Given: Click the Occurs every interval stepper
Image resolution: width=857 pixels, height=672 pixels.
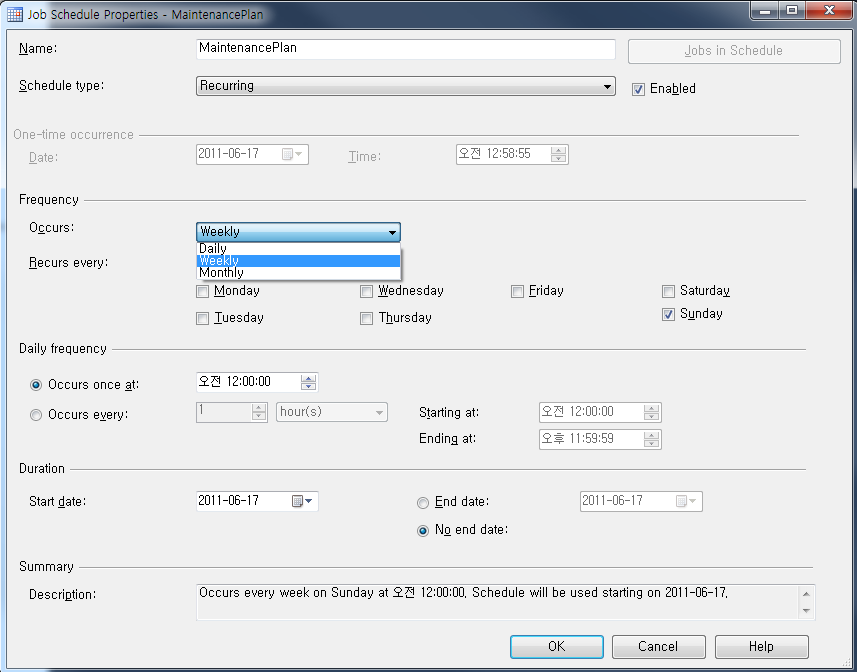Looking at the screenshot, I should 259,412.
